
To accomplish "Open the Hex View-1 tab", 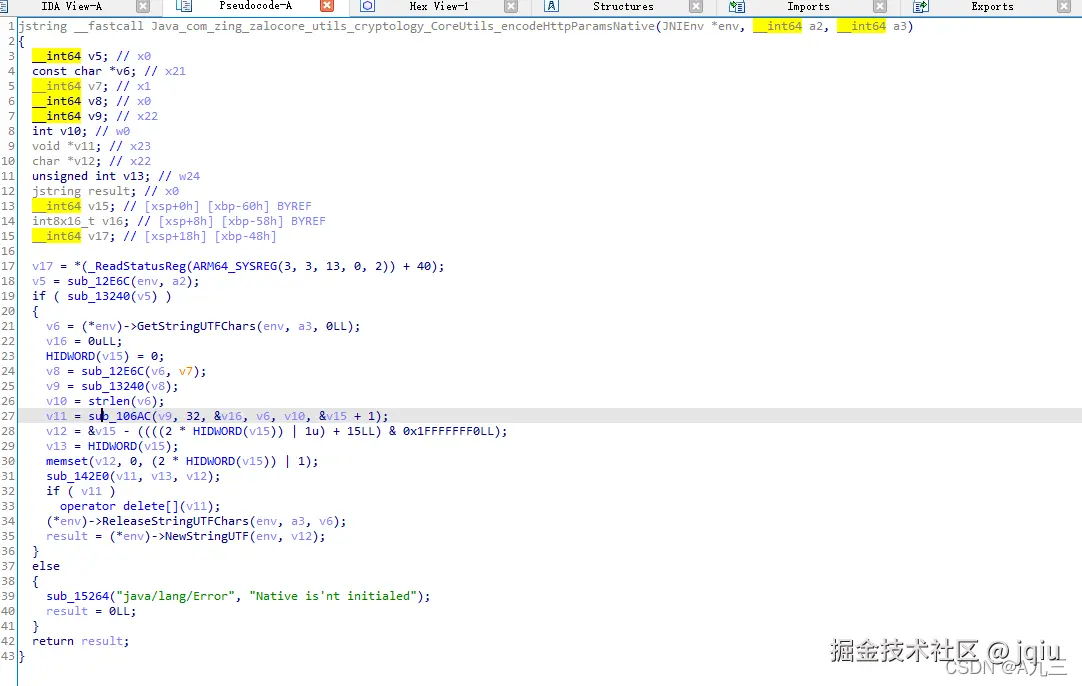I will click(439, 6).
